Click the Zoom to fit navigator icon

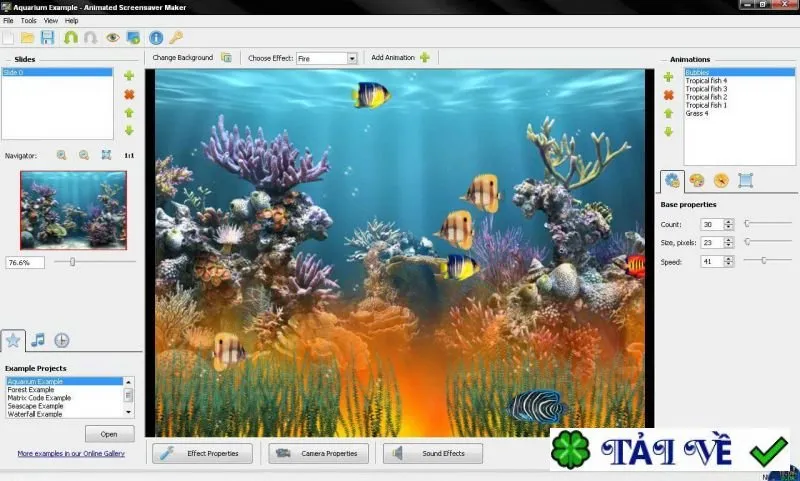(x=106, y=155)
